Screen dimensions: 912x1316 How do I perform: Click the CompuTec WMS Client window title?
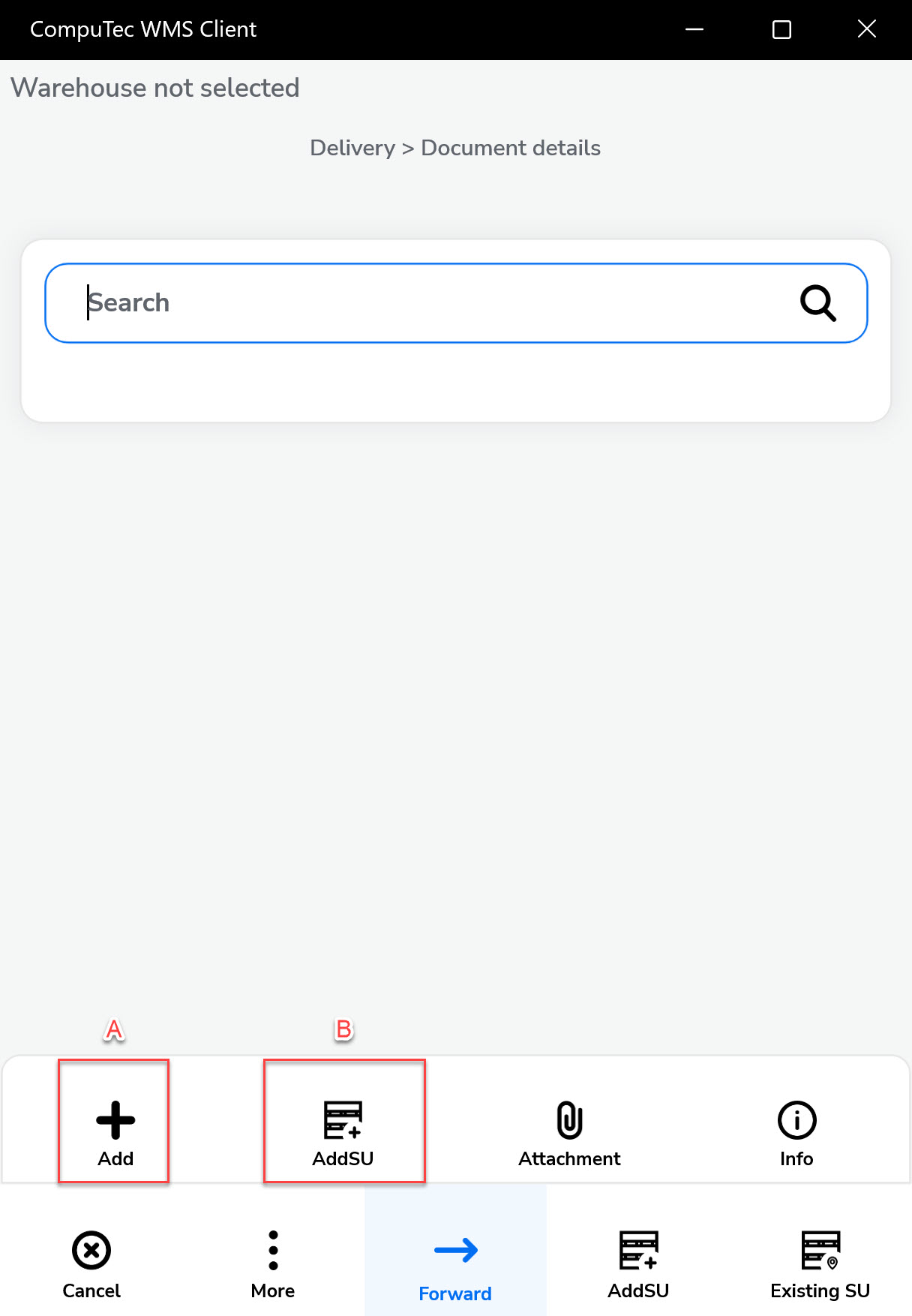point(143,29)
